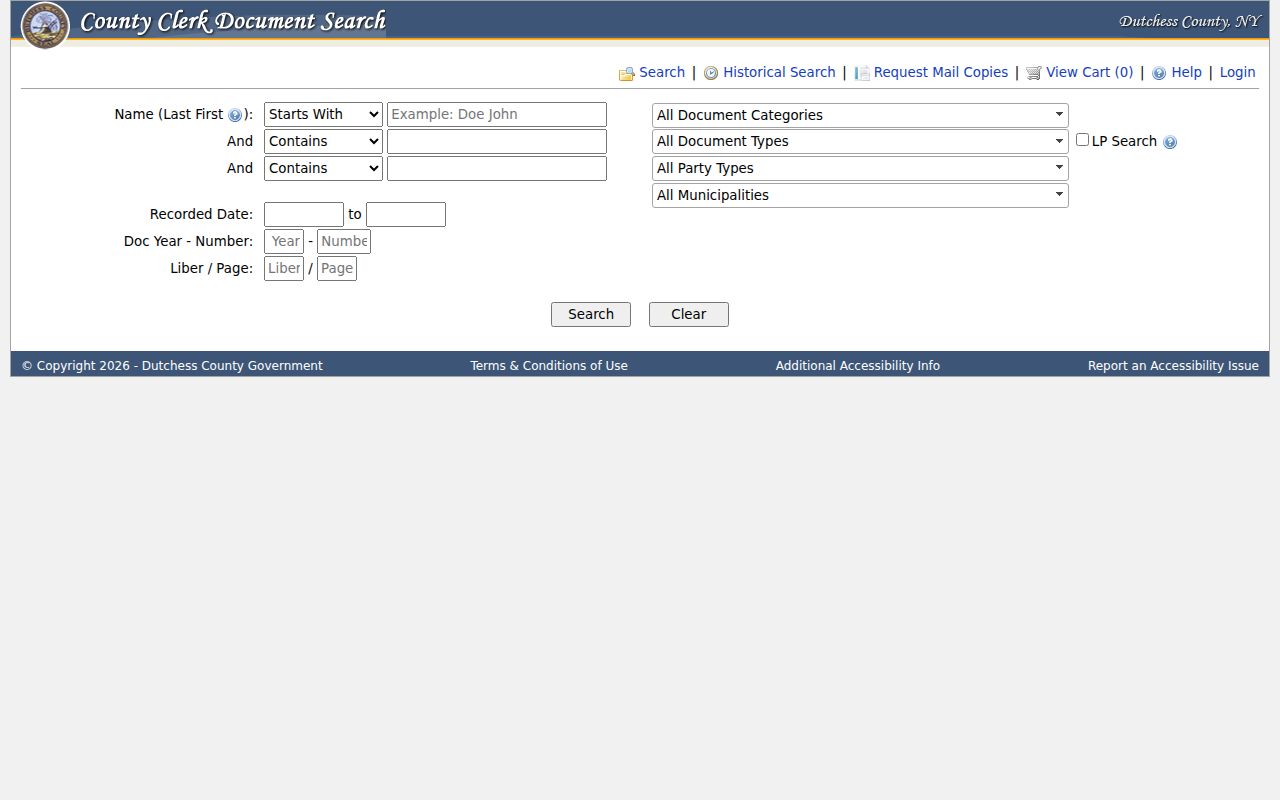
Task: Click the Dutchess County seal logo
Action: [45, 25]
